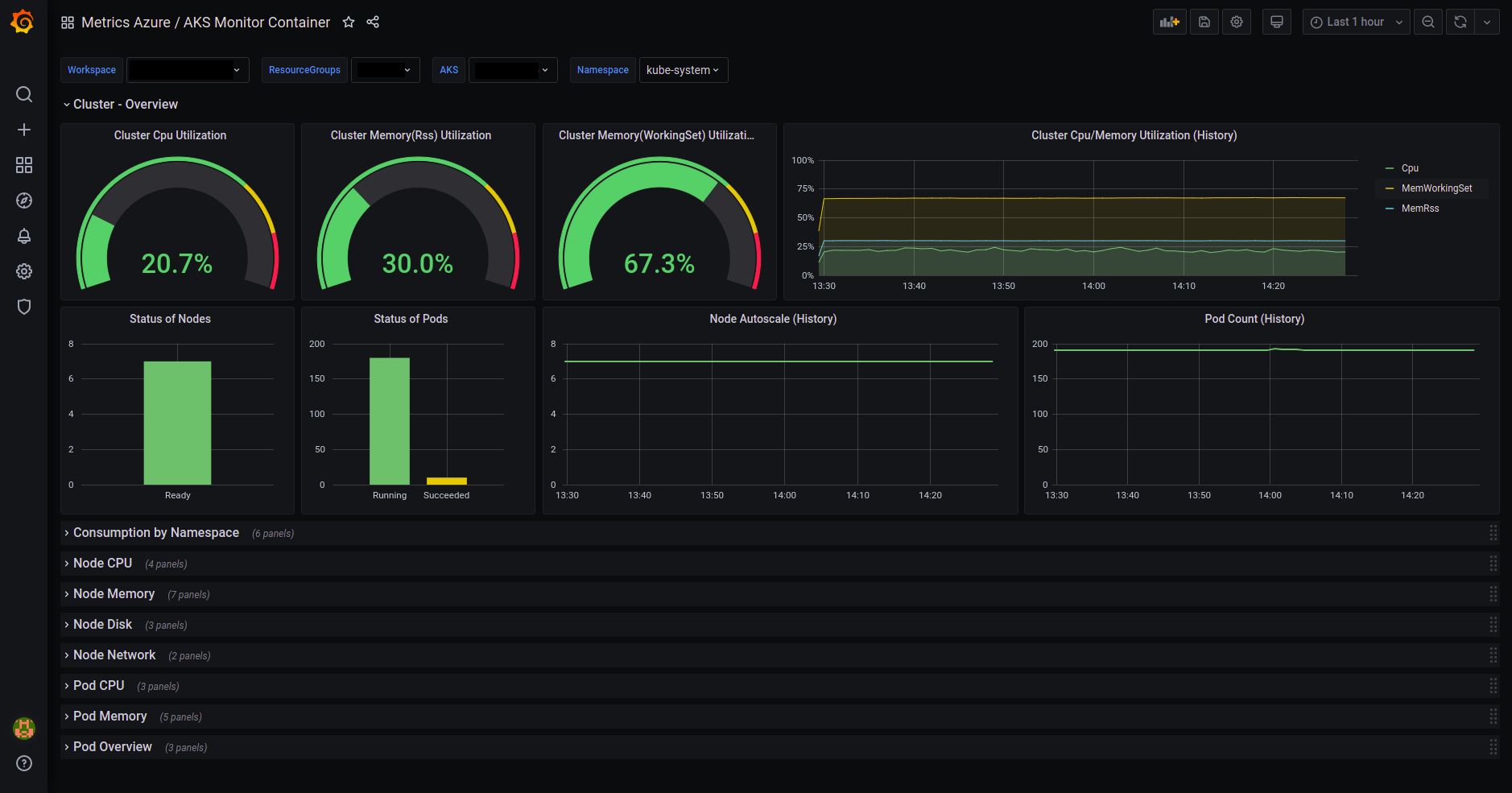Click the Add panel icon in toolbar
The width and height of the screenshot is (1512, 793).
click(x=1169, y=22)
